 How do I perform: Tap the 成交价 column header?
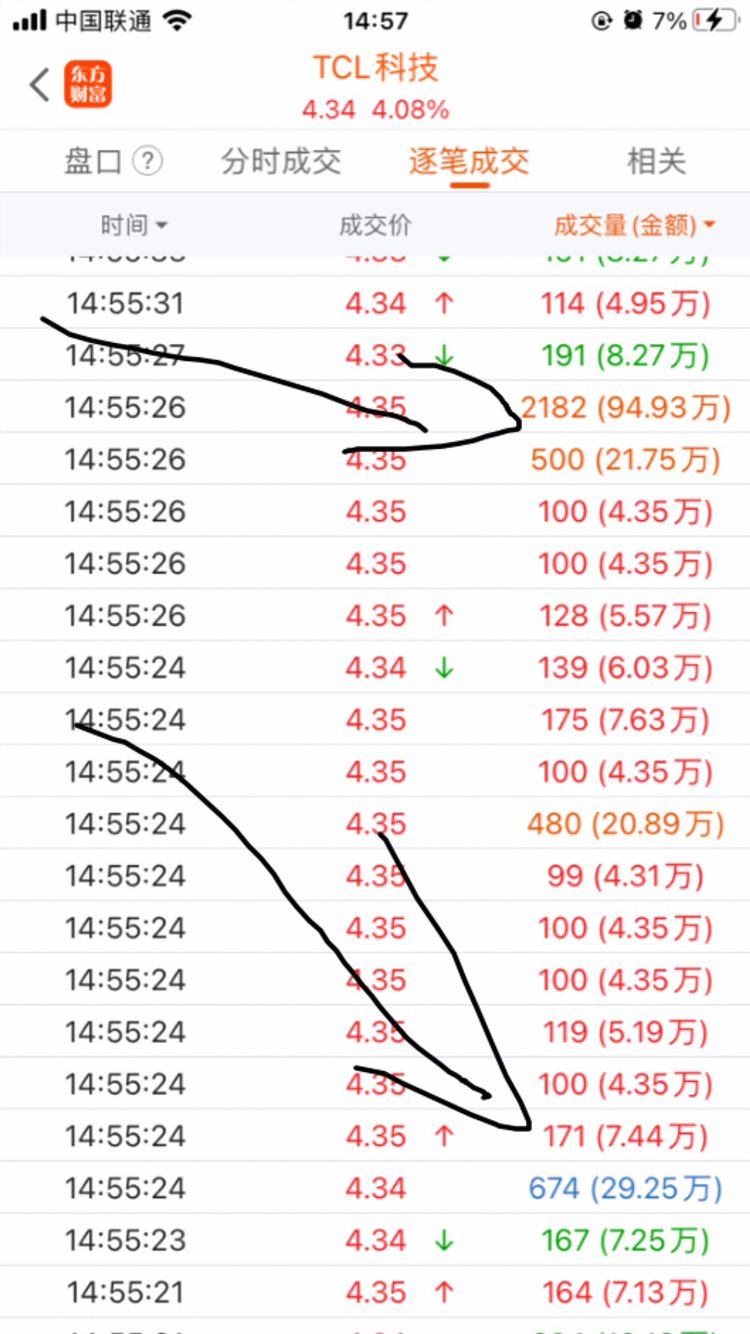pyautogui.click(x=375, y=225)
